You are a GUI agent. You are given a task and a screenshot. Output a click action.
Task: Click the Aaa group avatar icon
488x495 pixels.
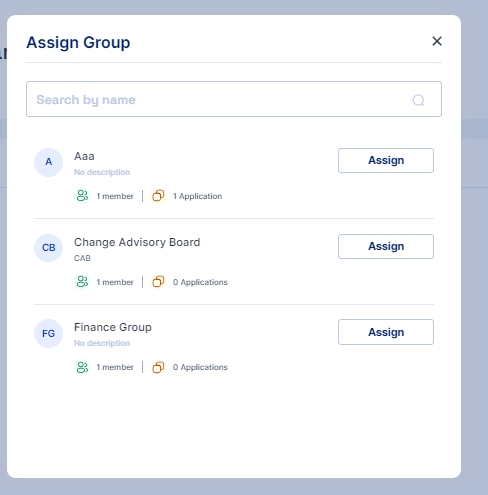point(49,162)
